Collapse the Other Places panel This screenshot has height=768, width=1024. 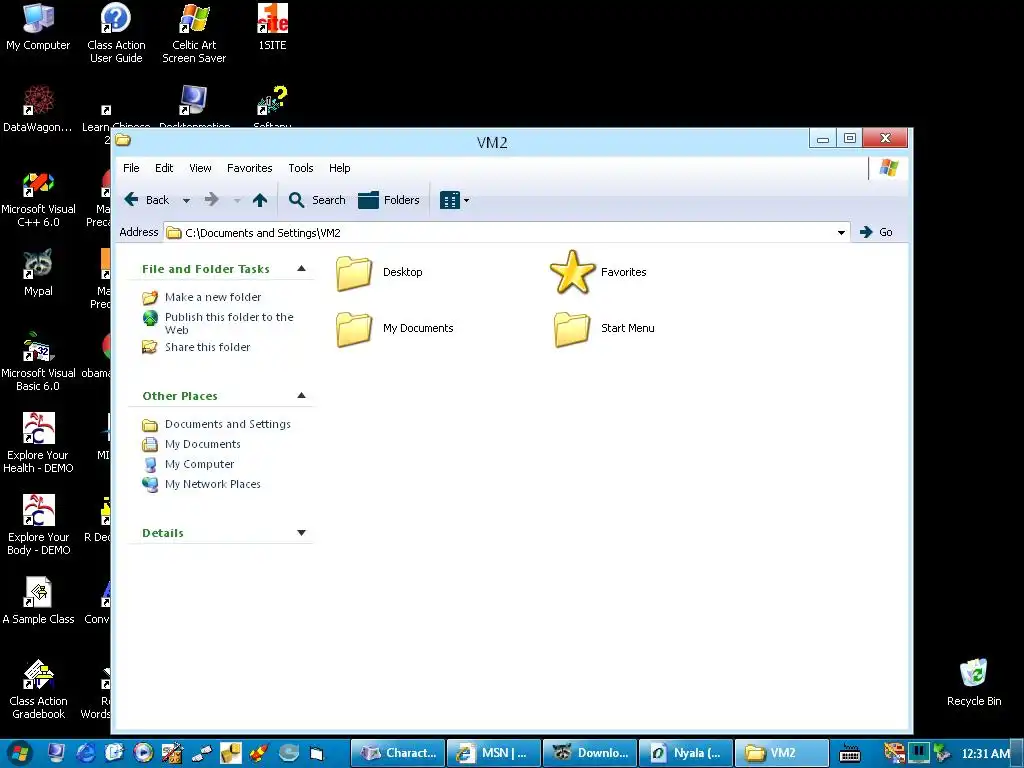tap(302, 395)
